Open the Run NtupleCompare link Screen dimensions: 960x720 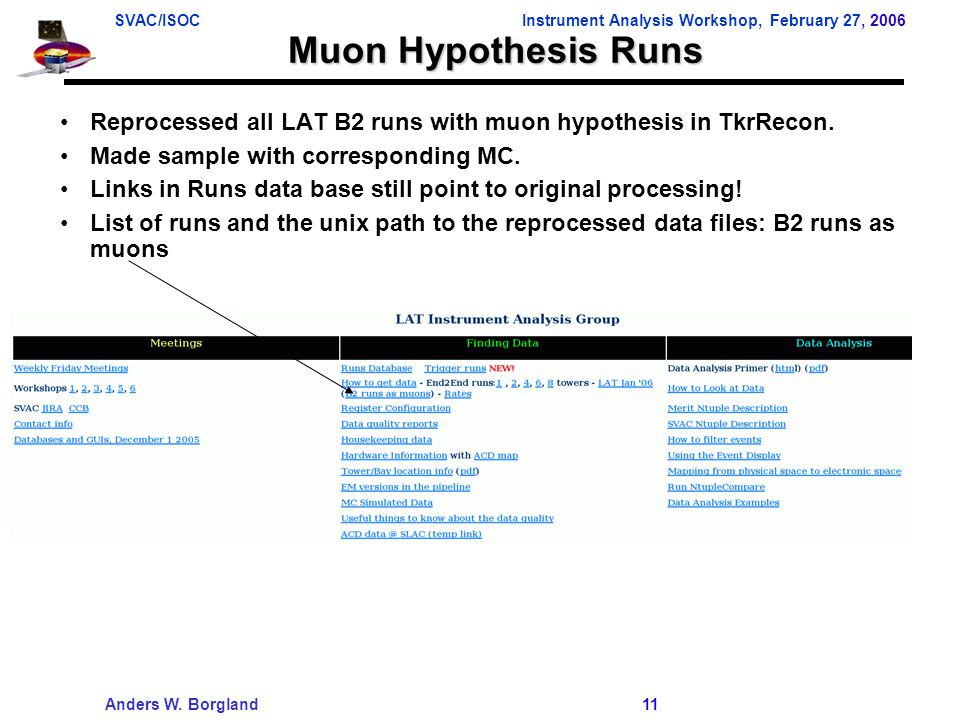click(x=716, y=487)
